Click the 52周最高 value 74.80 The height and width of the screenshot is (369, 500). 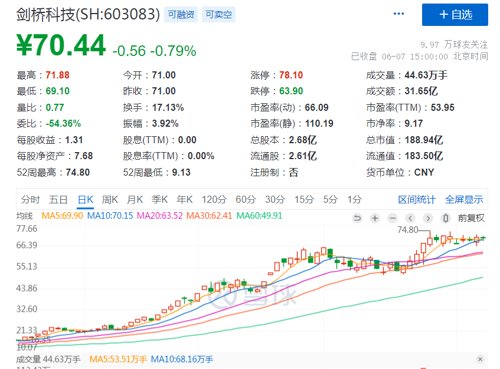(78, 172)
